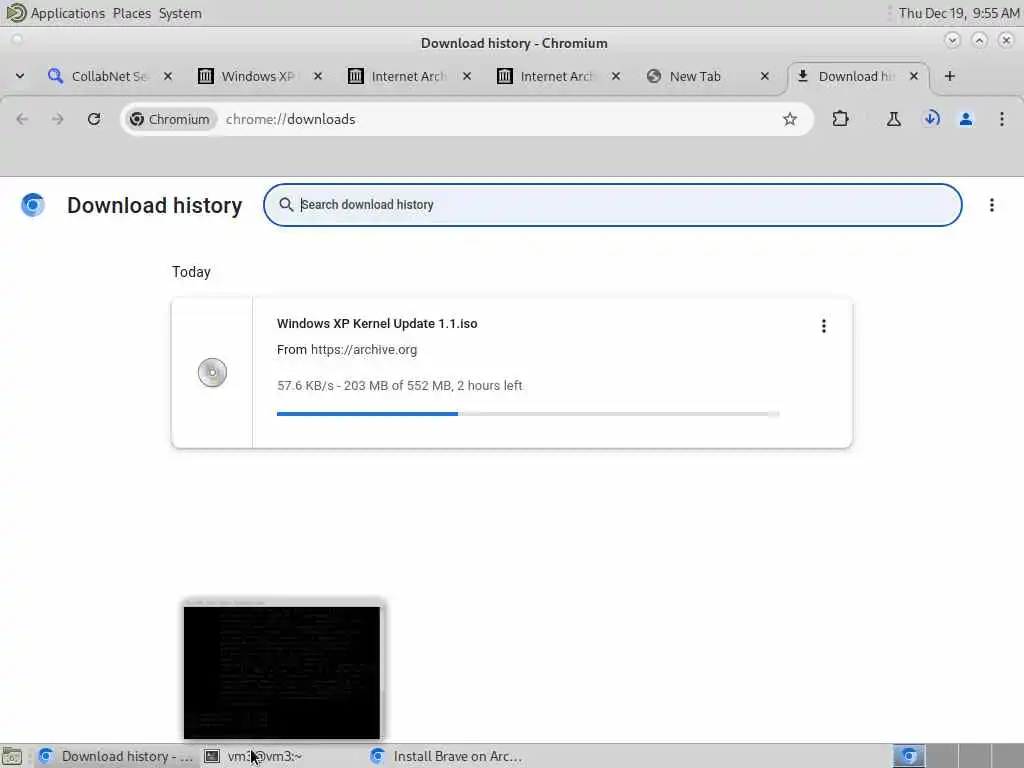Click the browser forward arrow

click(x=57, y=119)
